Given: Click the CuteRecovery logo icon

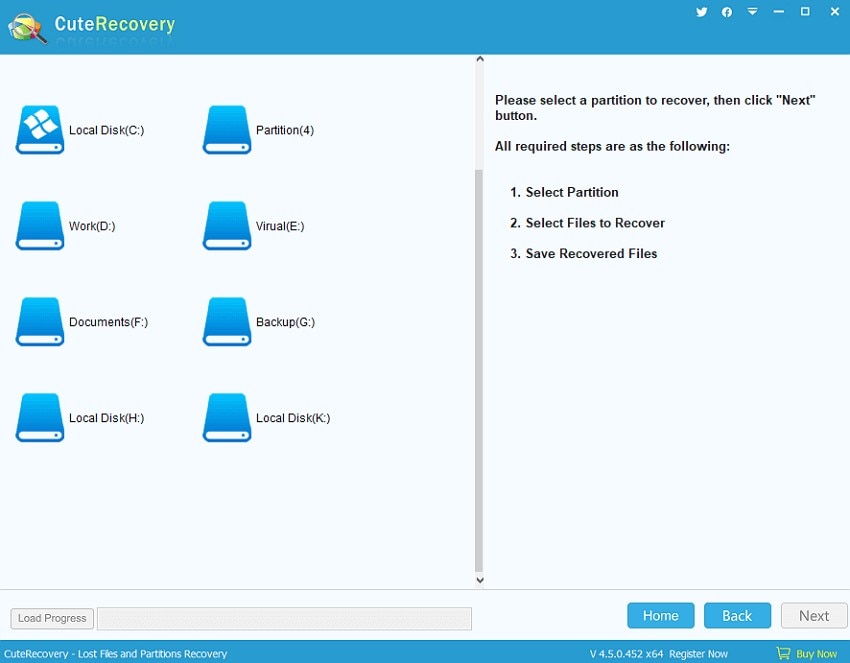Looking at the screenshot, I should pos(27,28).
